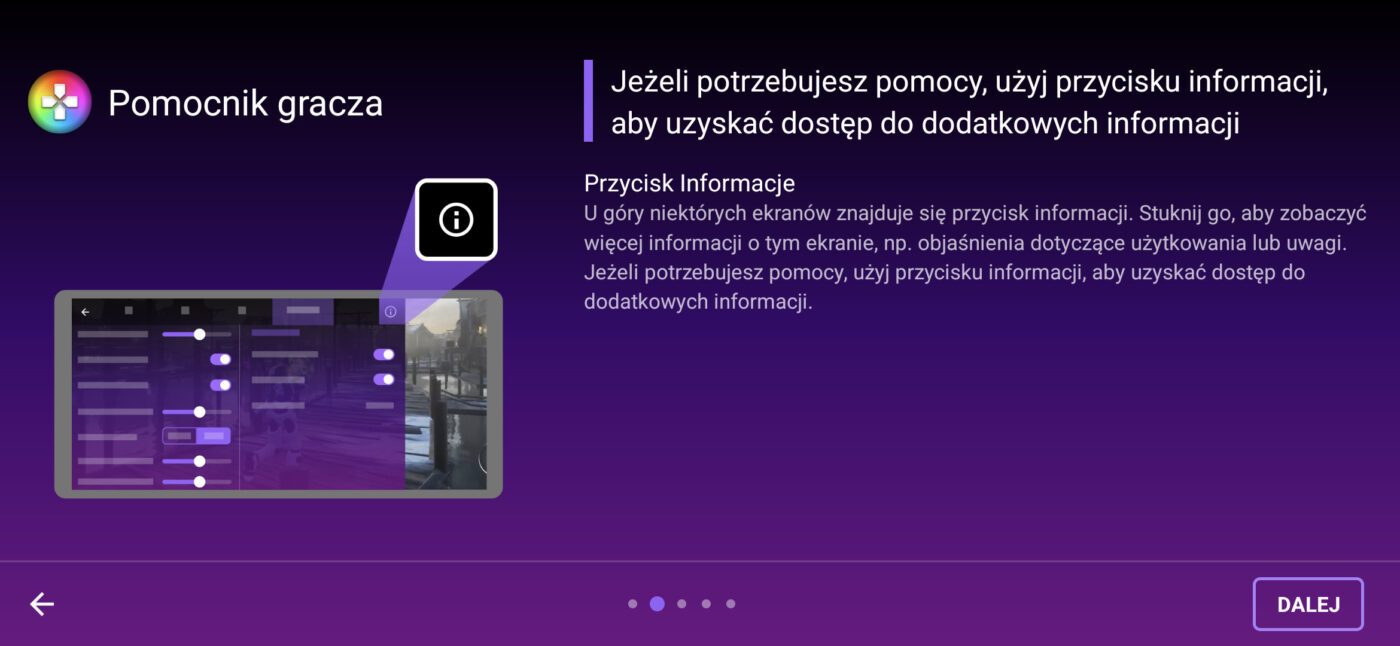The height and width of the screenshot is (646, 1400).
Task: Click the topmost slider knob in the illustration
Action: [199, 334]
